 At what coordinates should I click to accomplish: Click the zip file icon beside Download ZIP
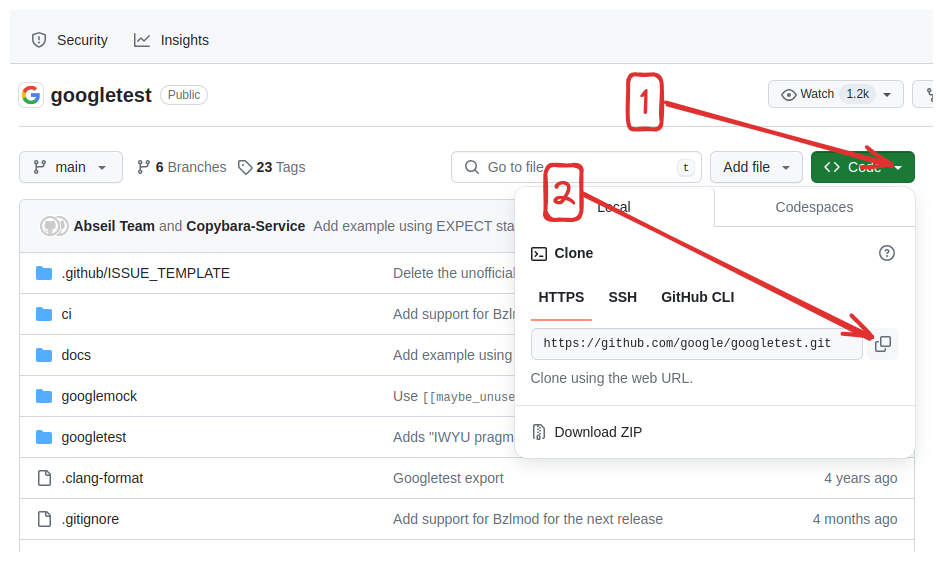539,432
